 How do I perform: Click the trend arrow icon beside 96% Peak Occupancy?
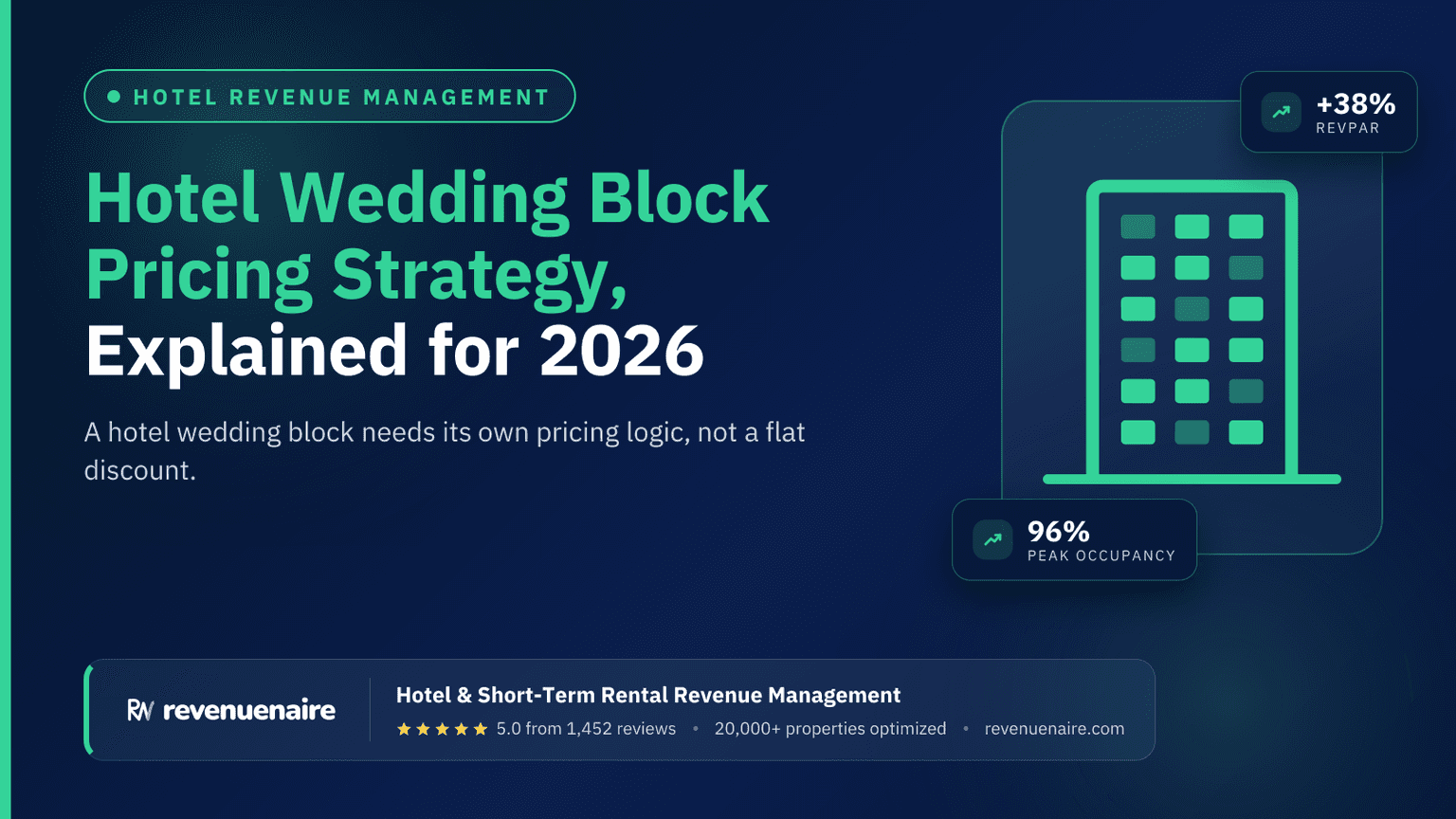coord(992,539)
